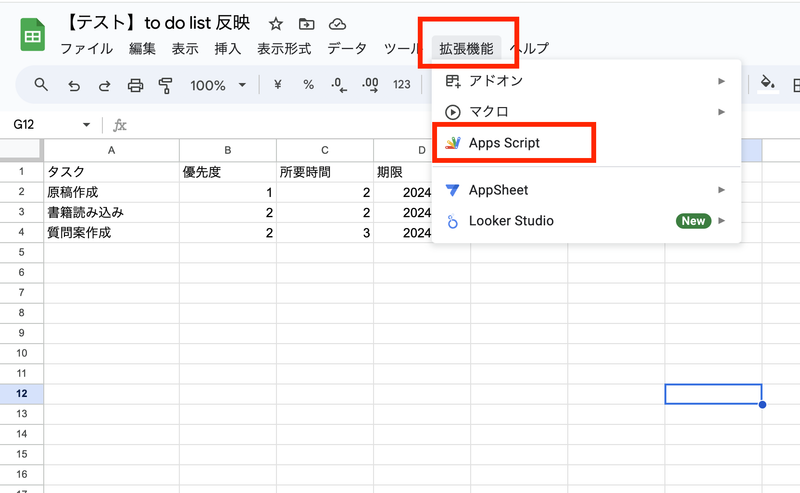Screen dimensions: 800x493
Task: Select the paint format roller tool
Action: point(167,85)
